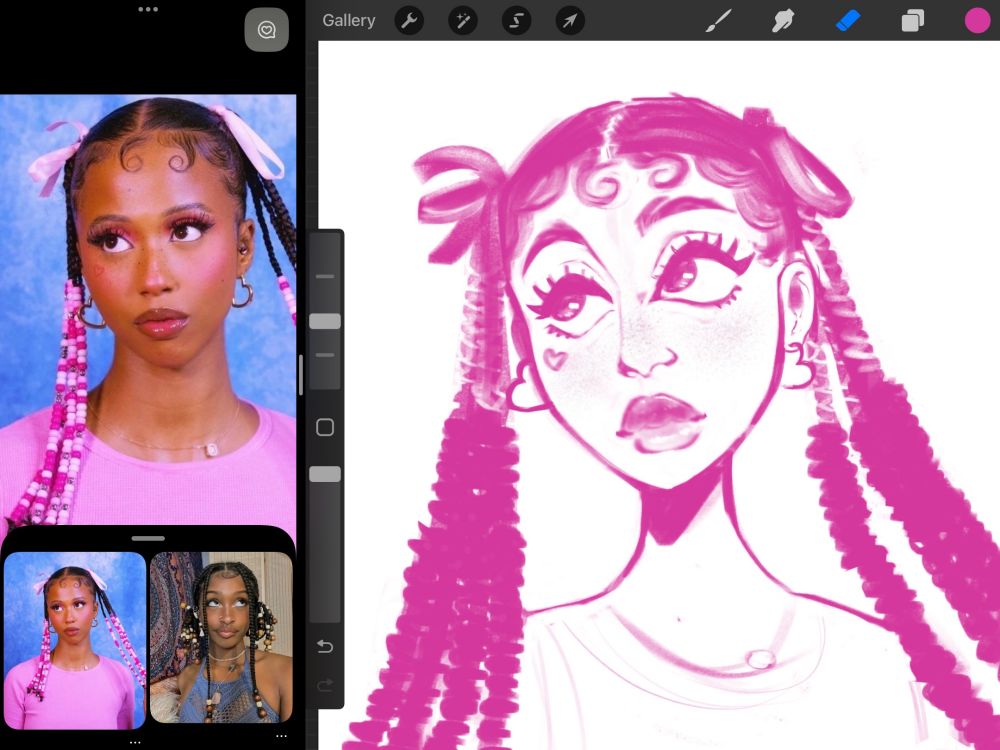This screenshot has width=1000, height=750.
Task: Adjust the brush size slider handle
Action: [x=325, y=321]
